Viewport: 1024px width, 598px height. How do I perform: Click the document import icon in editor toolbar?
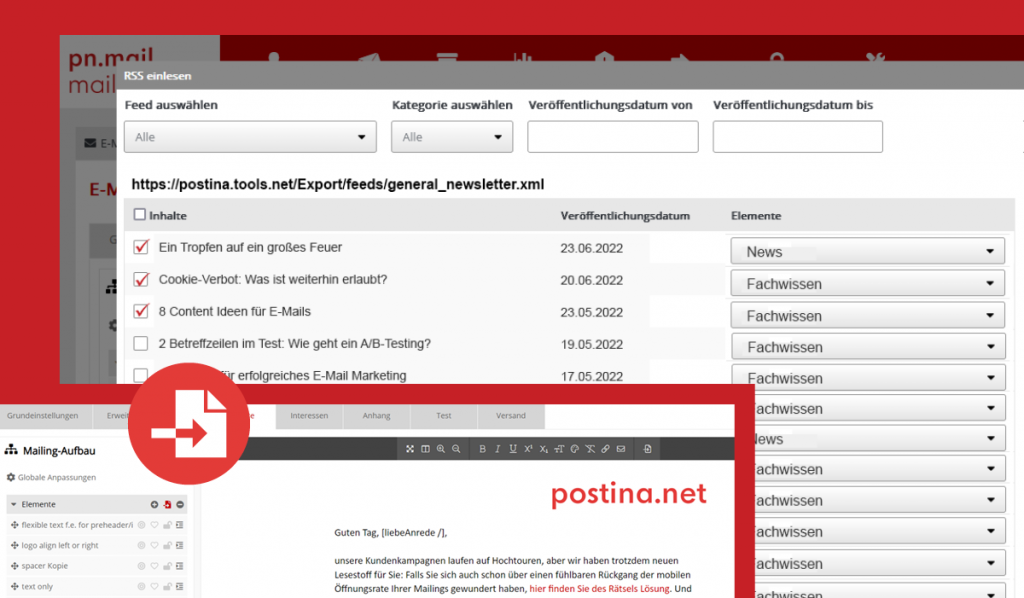point(647,449)
